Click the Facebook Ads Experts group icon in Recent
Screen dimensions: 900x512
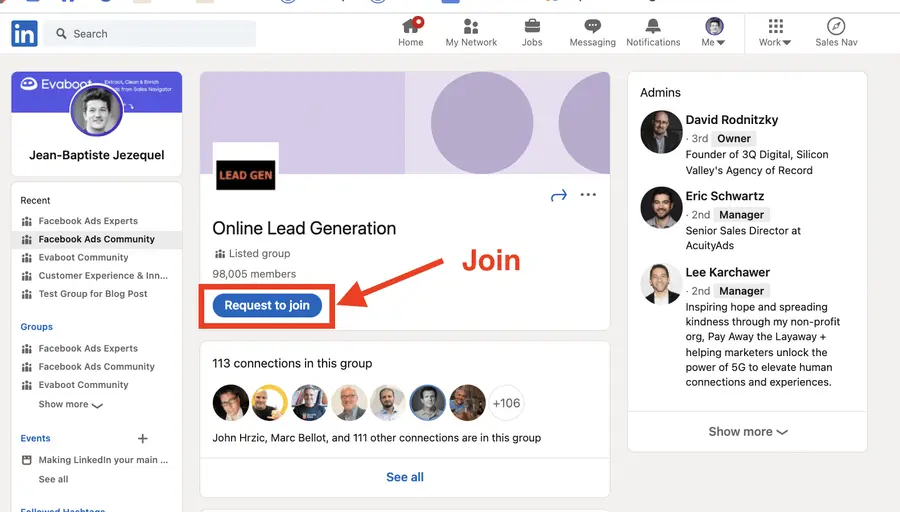click(26, 222)
